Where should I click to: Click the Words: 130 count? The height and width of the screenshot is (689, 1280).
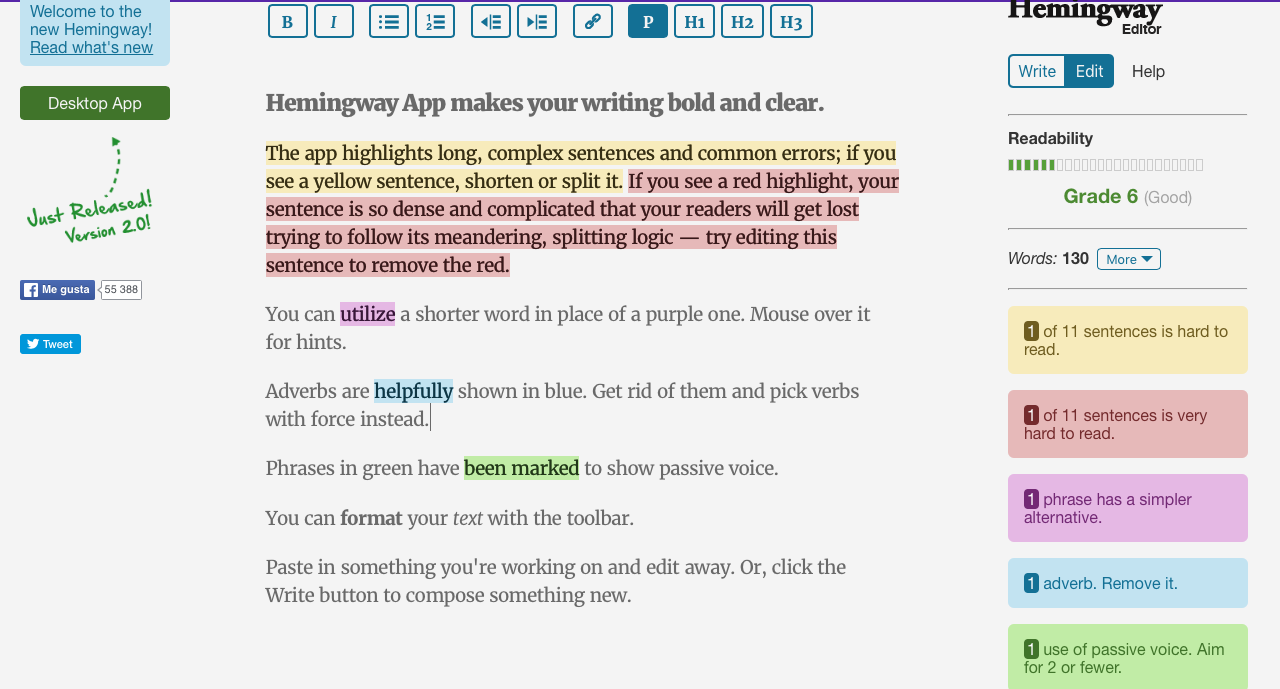coord(1048,258)
